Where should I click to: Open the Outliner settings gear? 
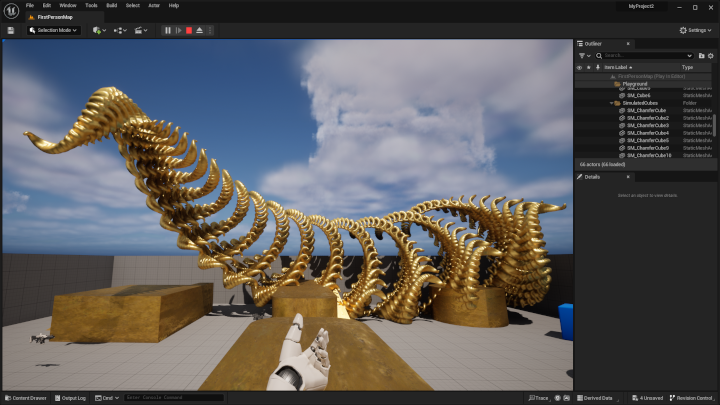711,55
